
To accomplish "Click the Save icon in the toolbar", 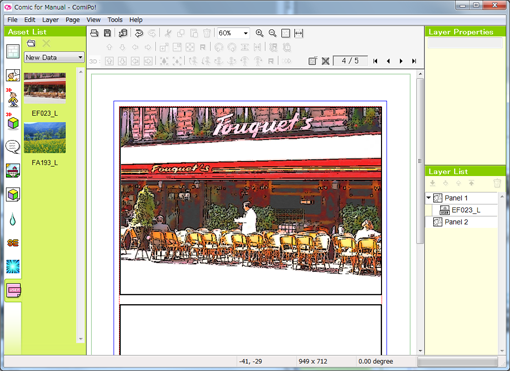I will pyautogui.click(x=107, y=33).
